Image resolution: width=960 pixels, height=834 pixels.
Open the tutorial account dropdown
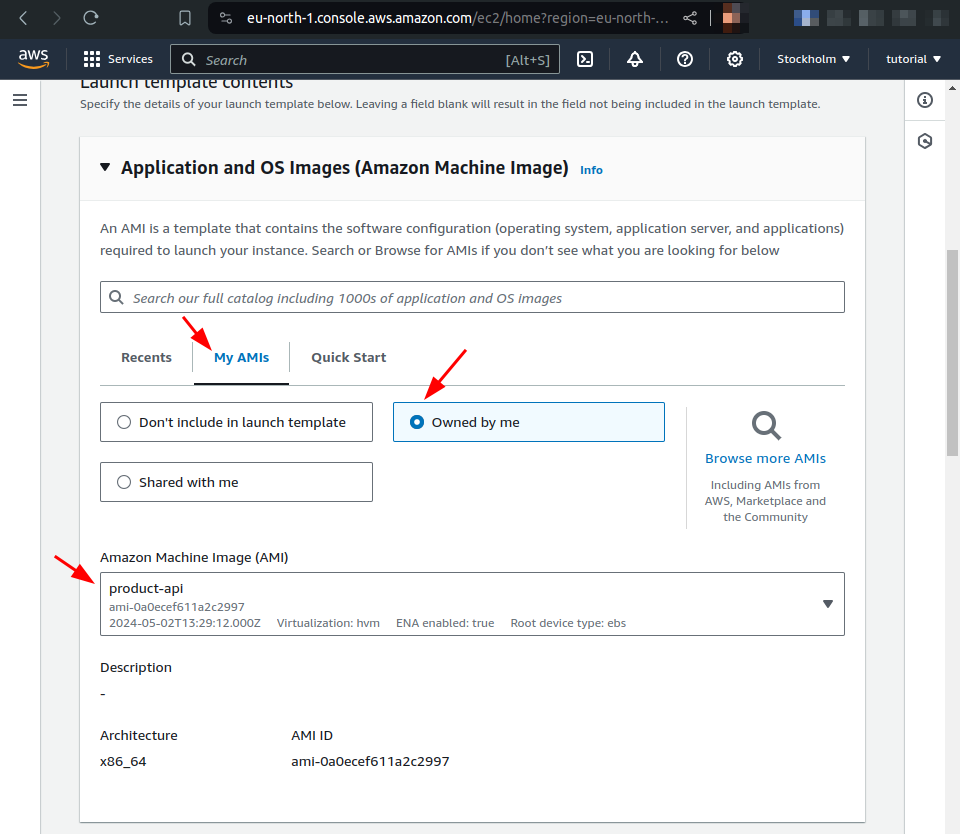913,59
